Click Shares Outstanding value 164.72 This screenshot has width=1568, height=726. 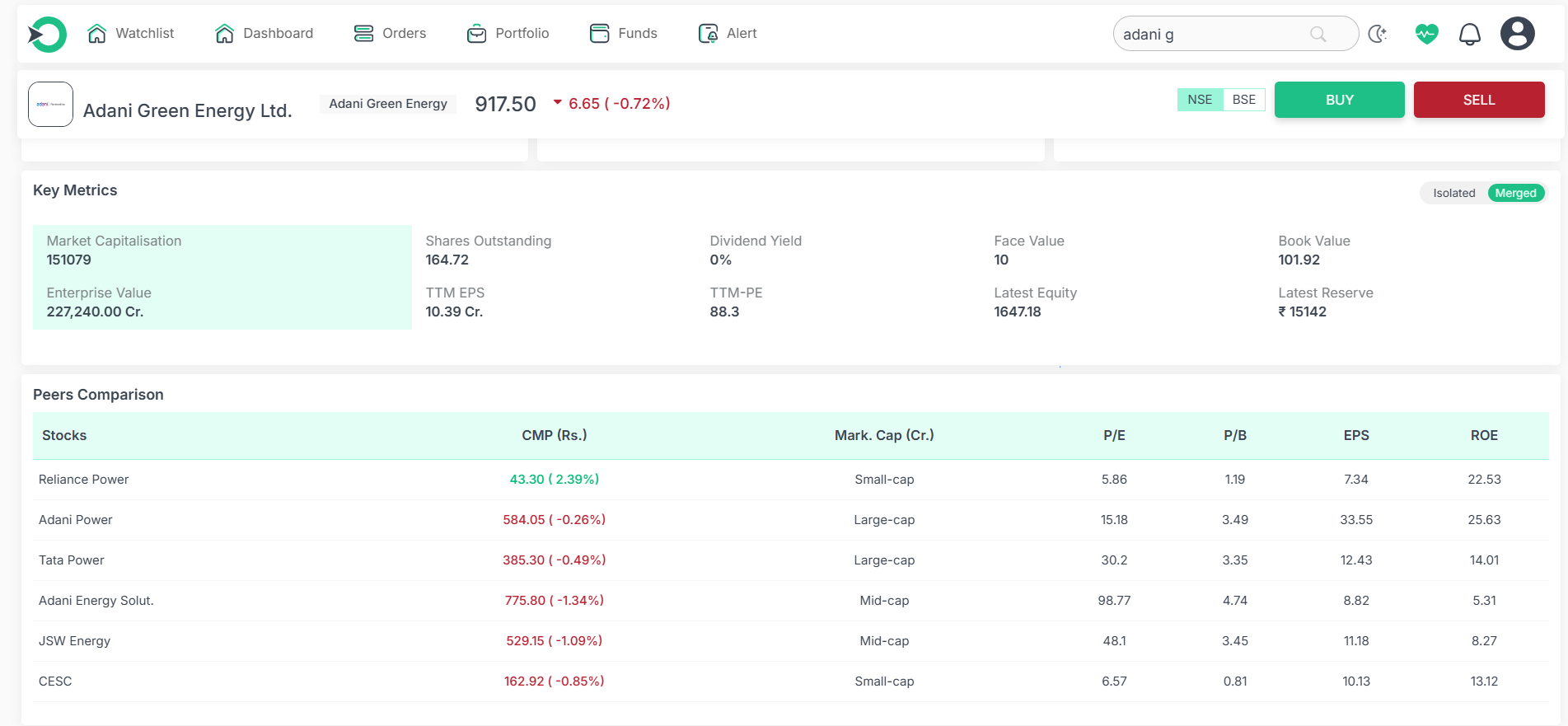pyautogui.click(x=447, y=260)
